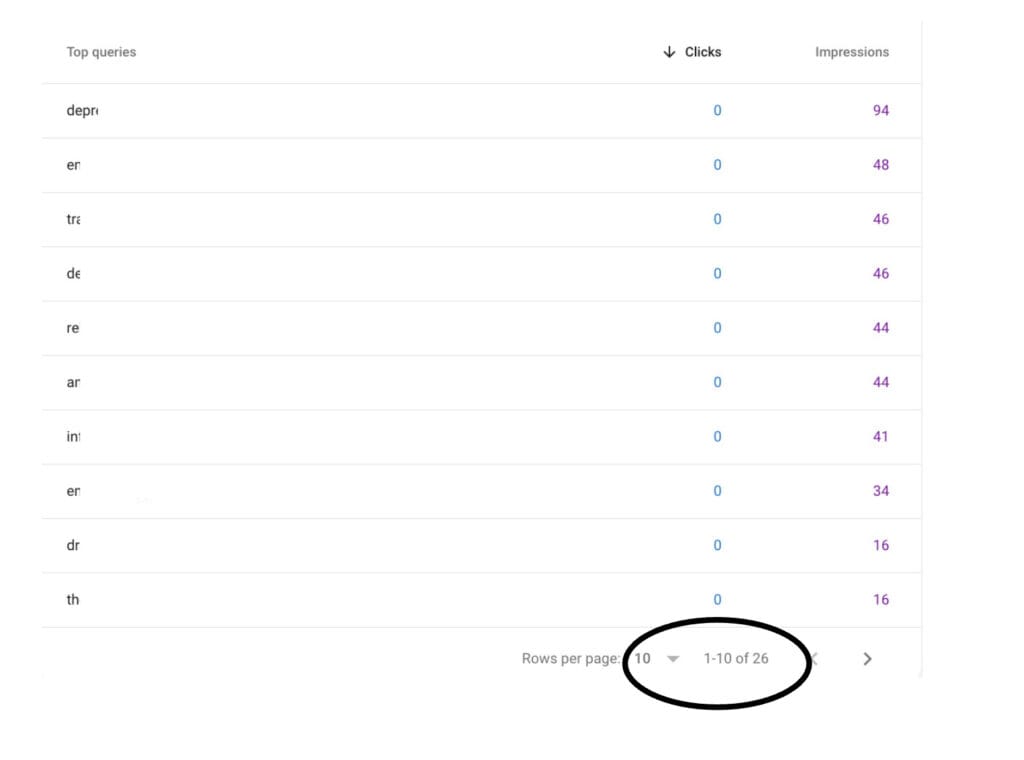
Task: Select the query row starting with "th"
Action: [x=481, y=600]
